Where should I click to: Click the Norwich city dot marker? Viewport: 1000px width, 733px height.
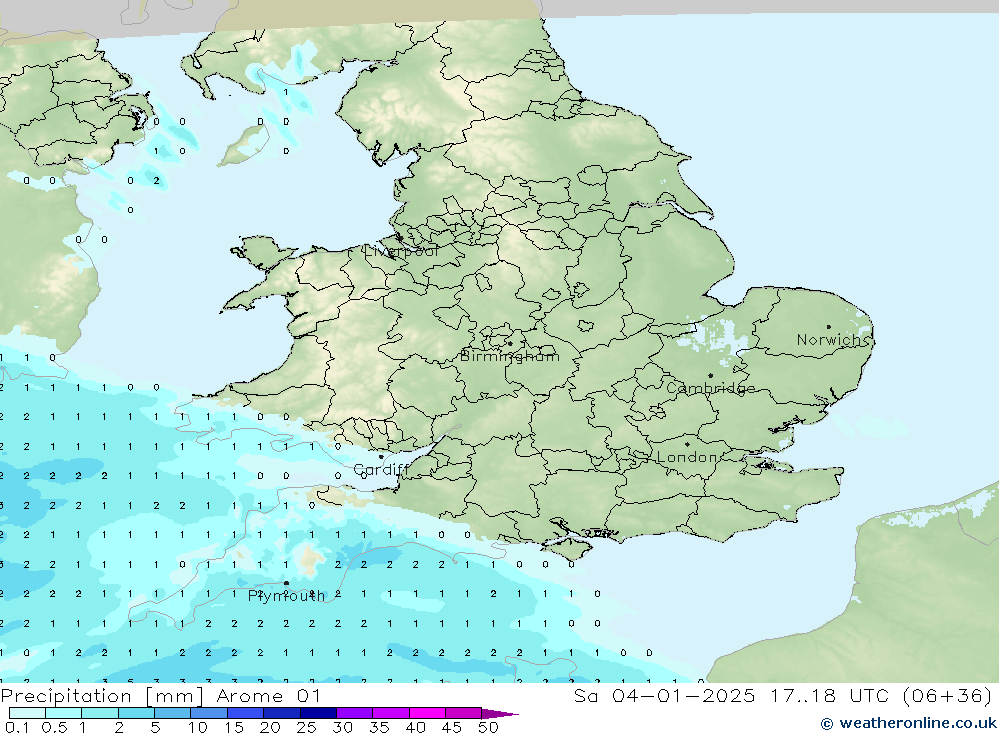click(828, 327)
